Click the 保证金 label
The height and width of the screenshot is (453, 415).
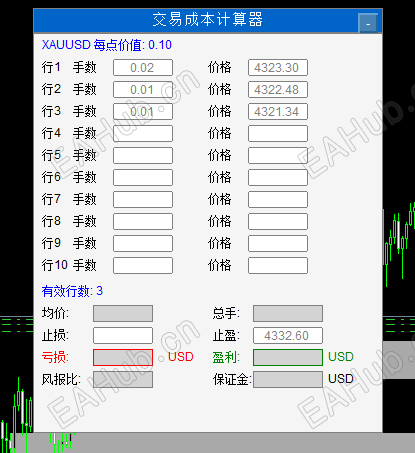pyautogui.click(x=232, y=379)
